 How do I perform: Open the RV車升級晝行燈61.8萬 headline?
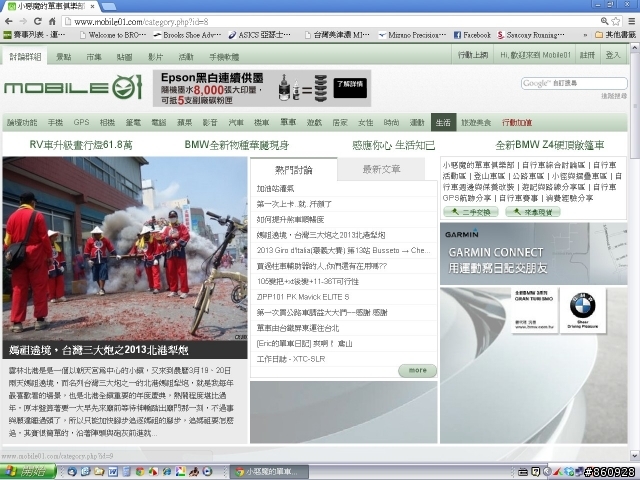(x=81, y=145)
